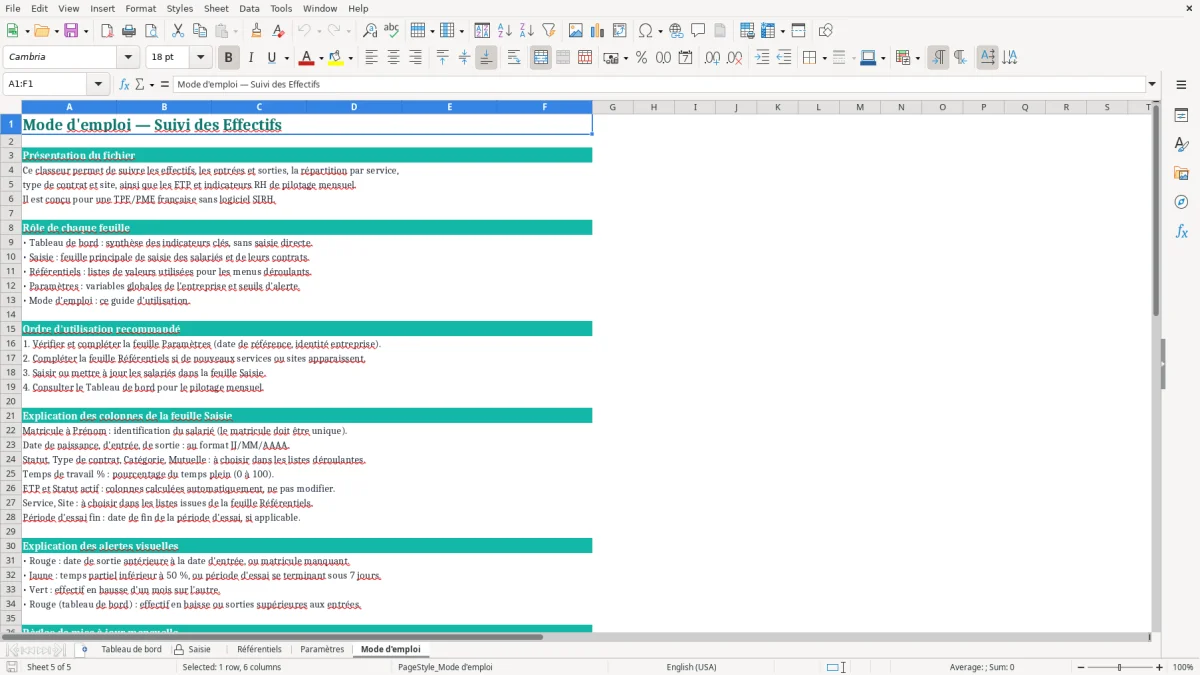Expand the formula bar

click(x=1152, y=84)
